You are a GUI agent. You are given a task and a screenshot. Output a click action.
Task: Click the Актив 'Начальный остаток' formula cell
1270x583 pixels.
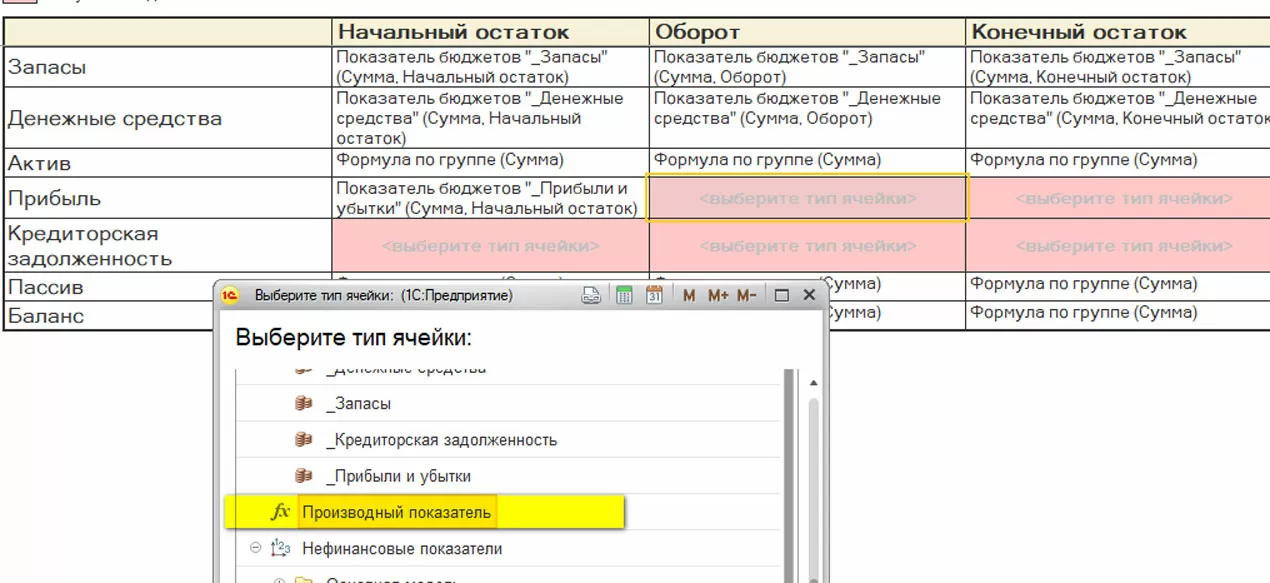(490, 162)
